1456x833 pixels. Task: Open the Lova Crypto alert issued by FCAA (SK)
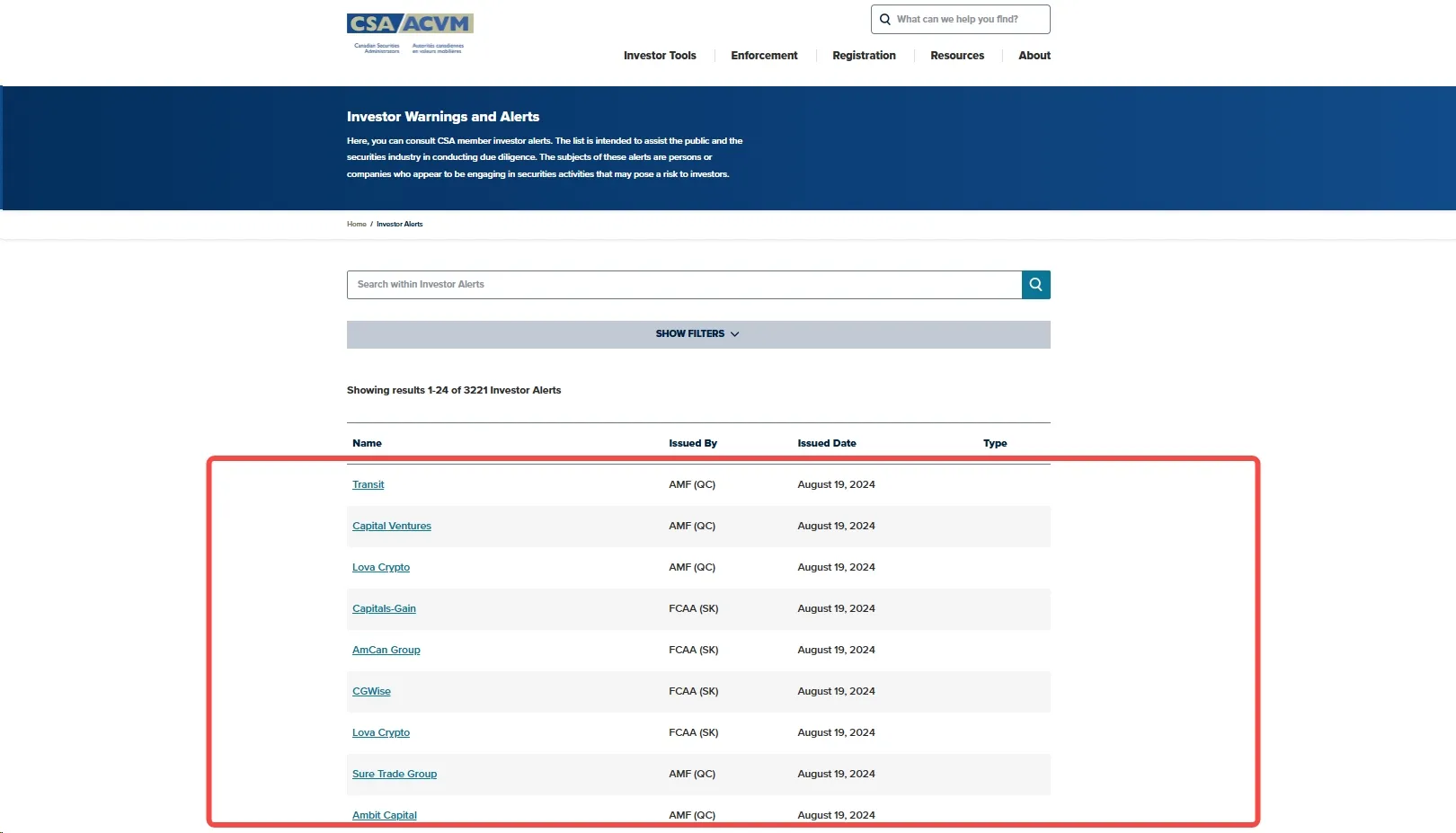381,732
